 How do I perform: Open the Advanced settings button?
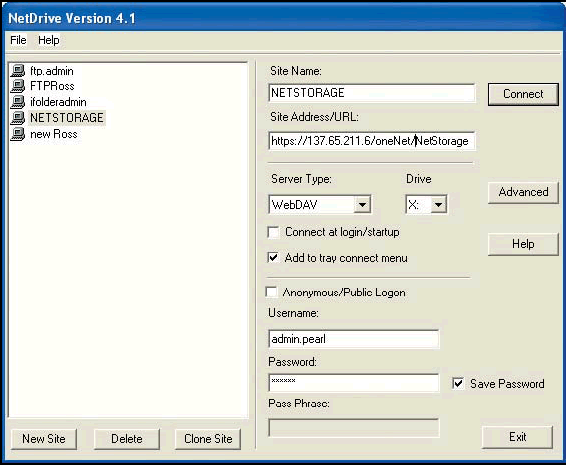tap(523, 192)
